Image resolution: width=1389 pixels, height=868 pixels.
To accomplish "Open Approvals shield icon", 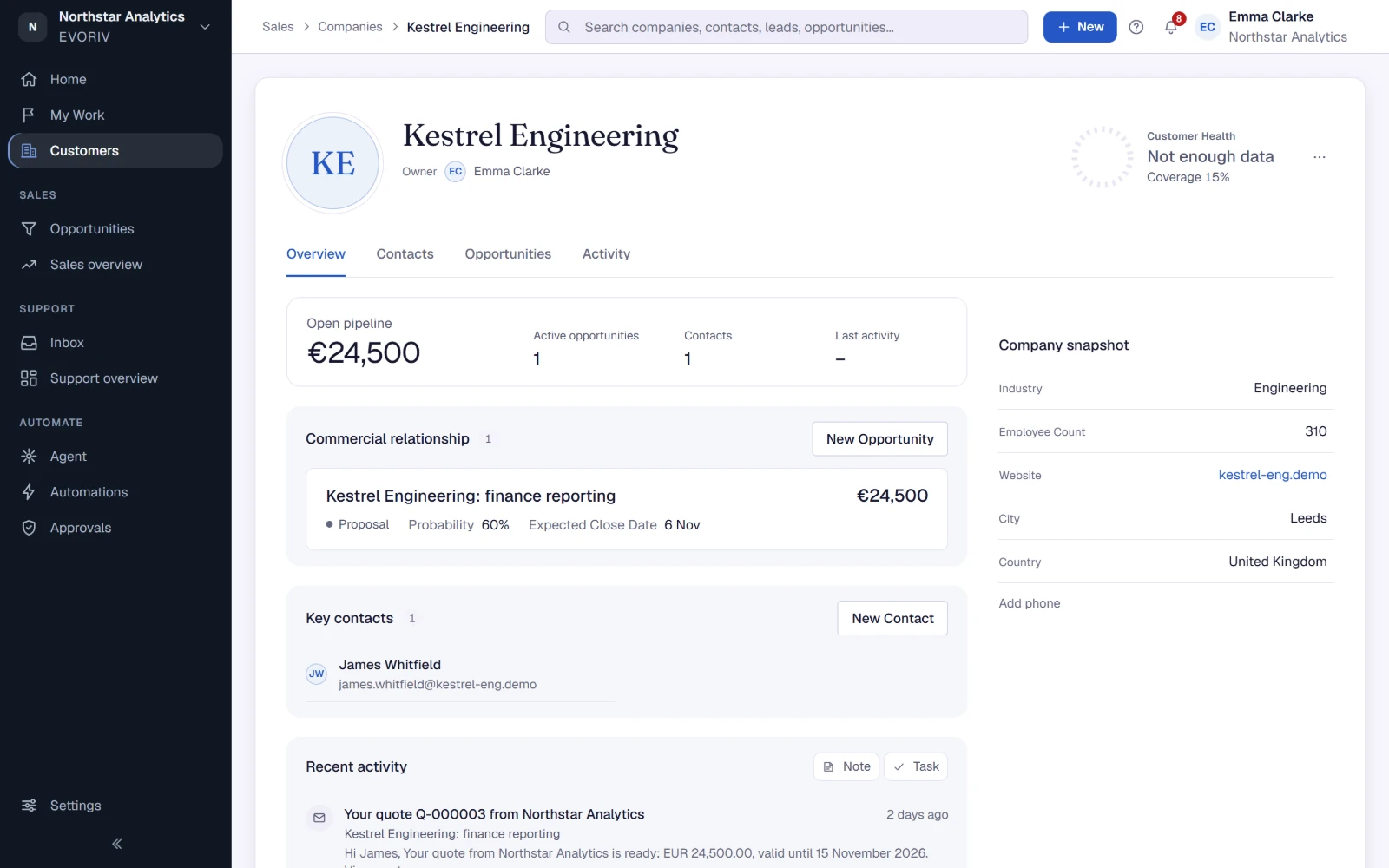I will pyautogui.click(x=29, y=527).
